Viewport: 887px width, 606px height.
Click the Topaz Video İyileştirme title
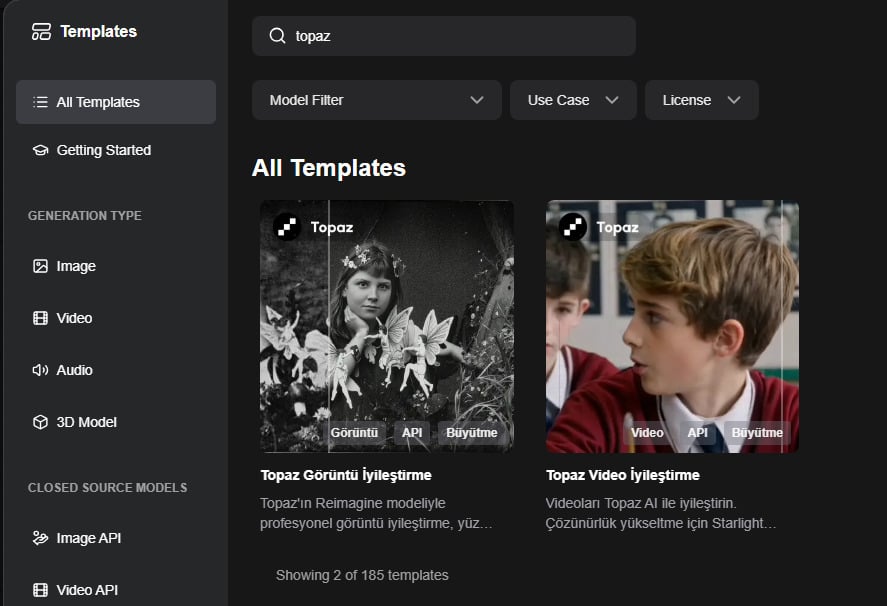tap(623, 475)
